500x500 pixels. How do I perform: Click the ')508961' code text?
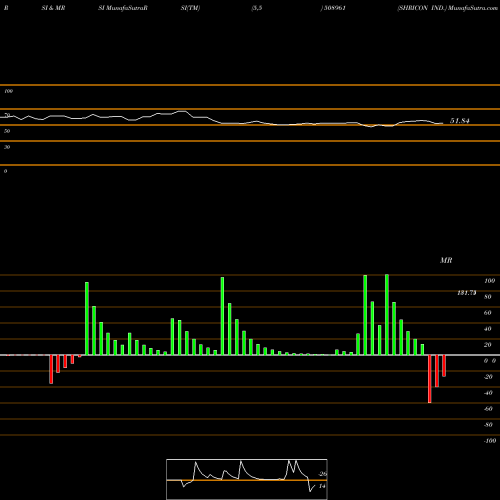pyautogui.click(x=333, y=8)
